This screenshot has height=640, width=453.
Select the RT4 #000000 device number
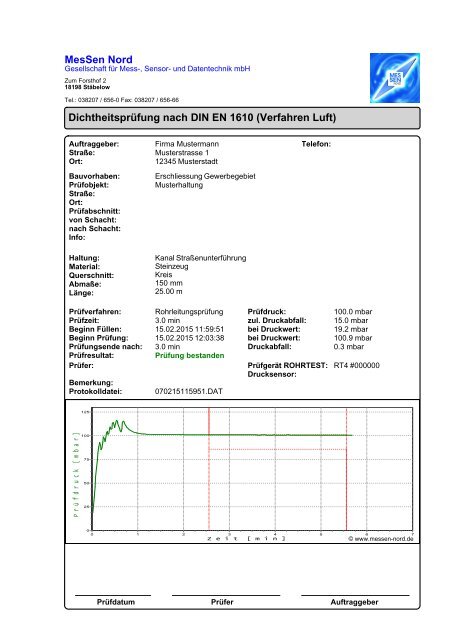click(x=357, y=365)
